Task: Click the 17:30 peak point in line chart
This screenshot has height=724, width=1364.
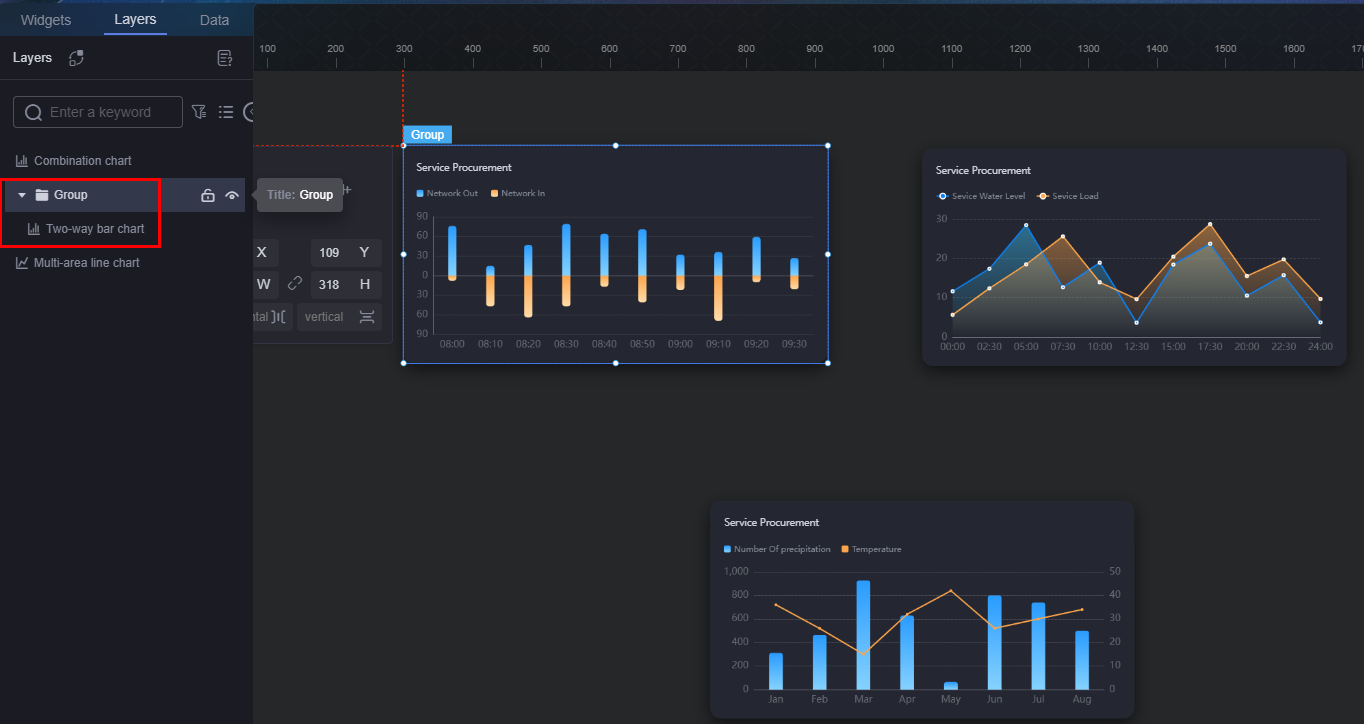Action: (x=1210, y=224)
